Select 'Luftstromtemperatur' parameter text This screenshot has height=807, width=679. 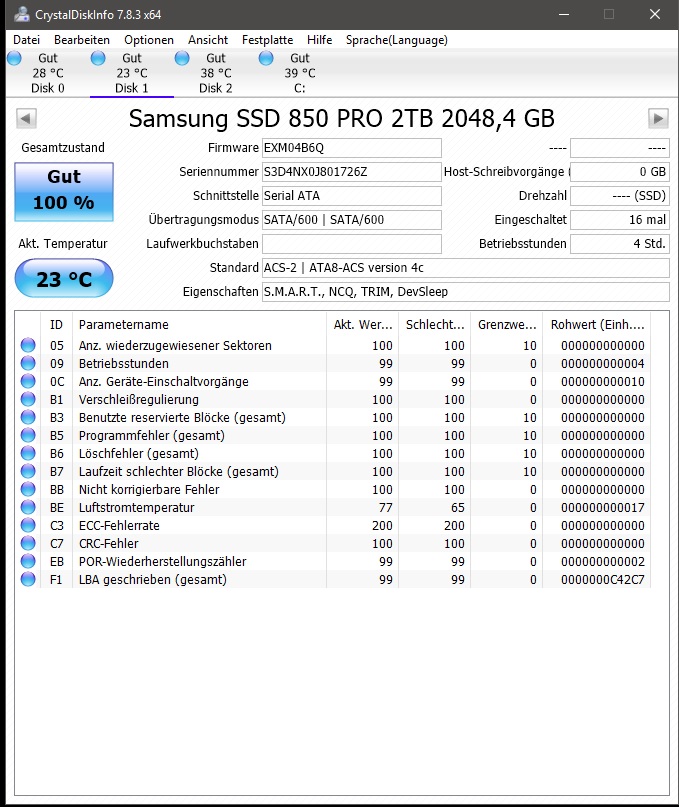coord(136,507)
